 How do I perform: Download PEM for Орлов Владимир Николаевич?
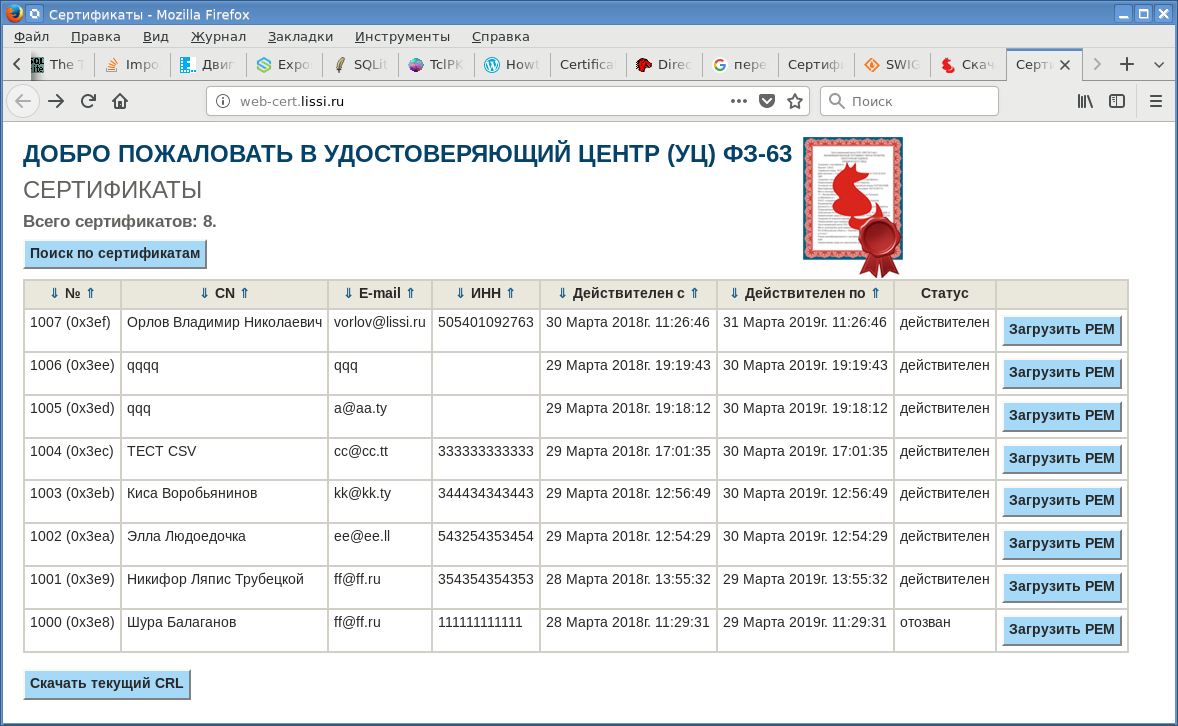tap(1061, 330)
